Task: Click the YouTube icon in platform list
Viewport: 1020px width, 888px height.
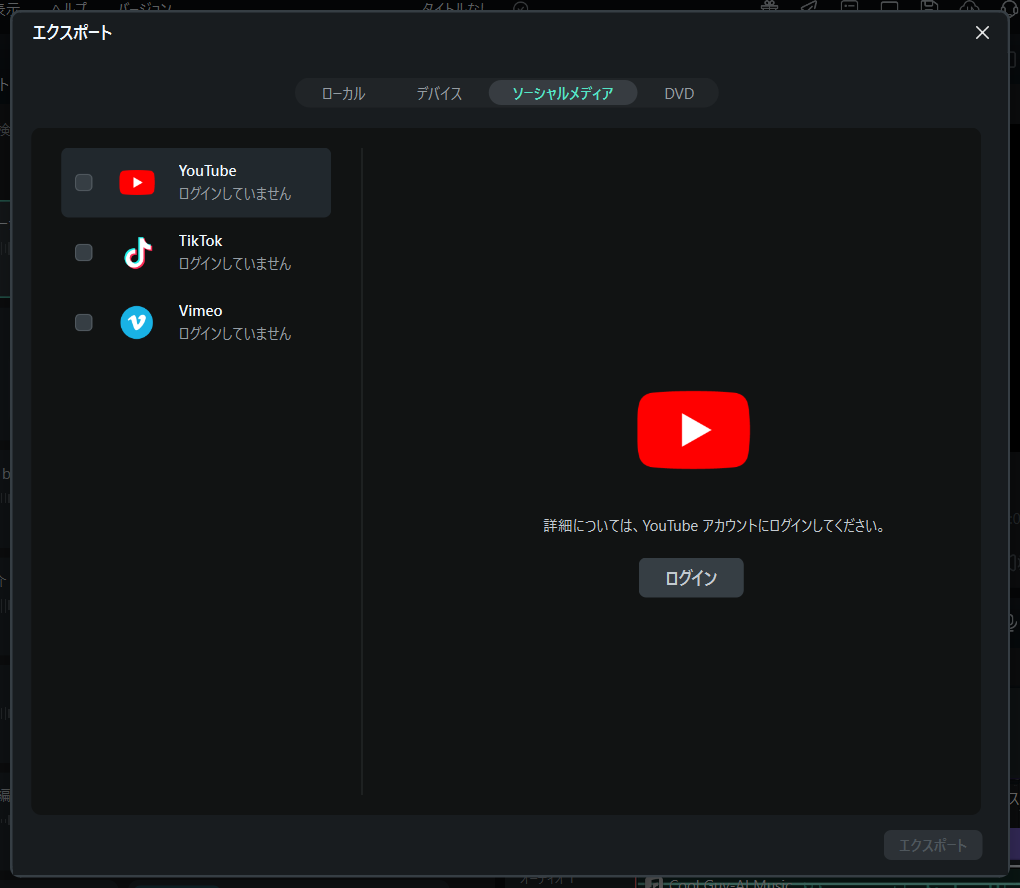Action: [x=137, y=183]
